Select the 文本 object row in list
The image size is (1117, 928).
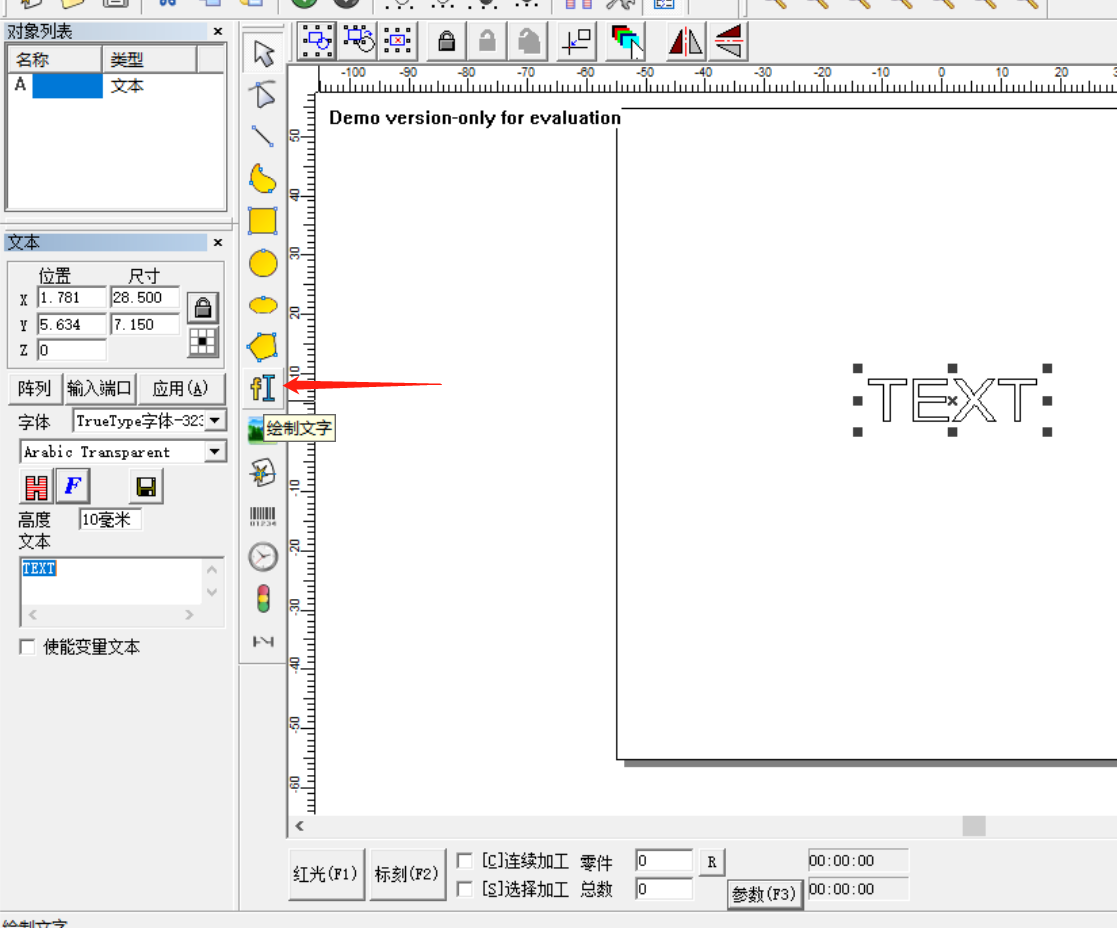click(117, 85)
